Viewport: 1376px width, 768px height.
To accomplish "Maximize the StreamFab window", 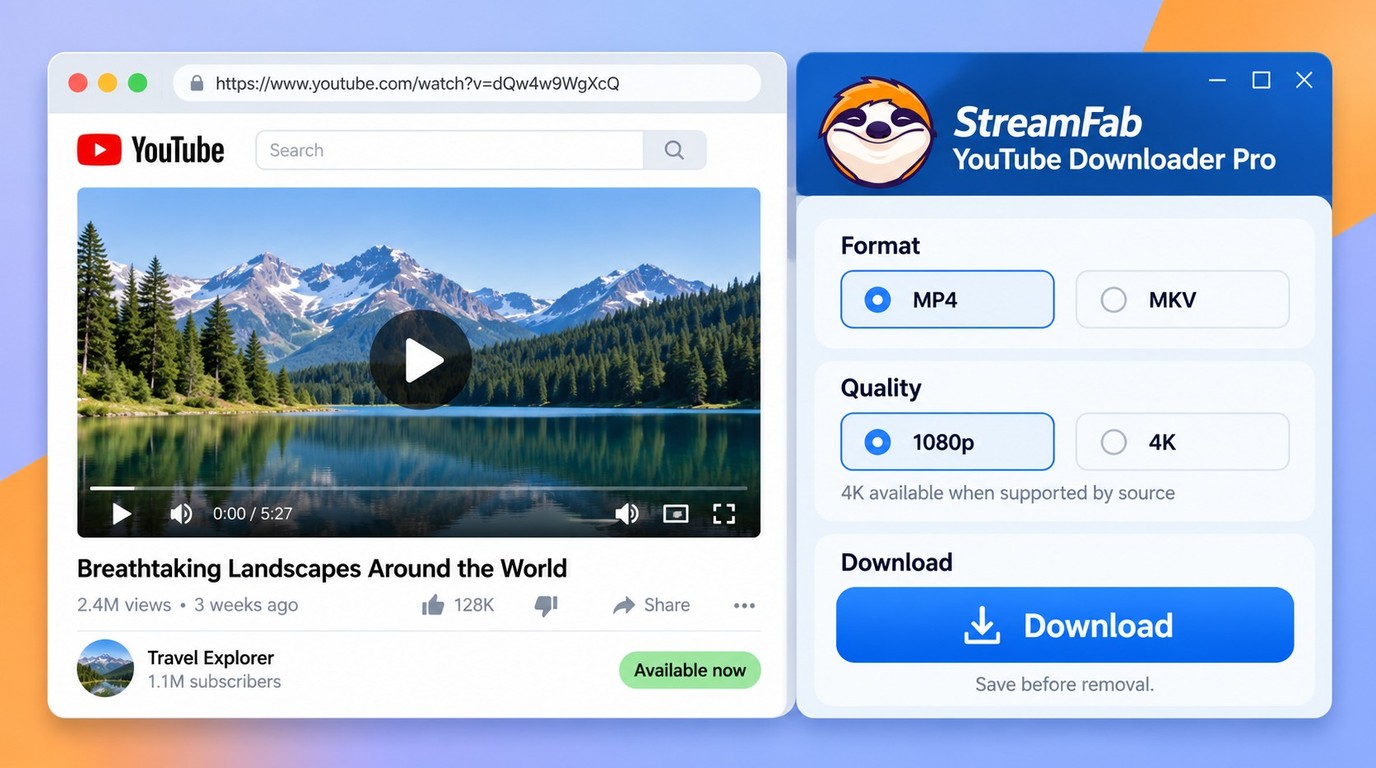I will pyautogui.click(x=1261, y=80).
